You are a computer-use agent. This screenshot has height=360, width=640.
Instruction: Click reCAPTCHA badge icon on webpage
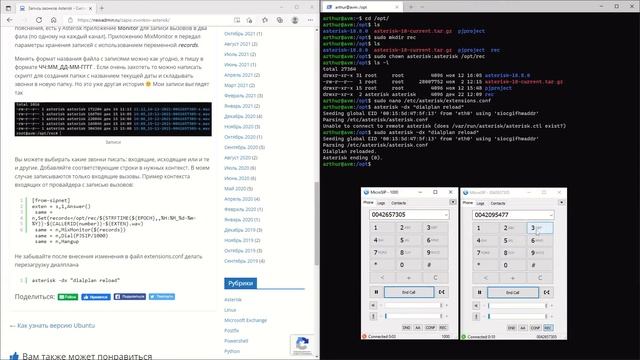point(302,344)
